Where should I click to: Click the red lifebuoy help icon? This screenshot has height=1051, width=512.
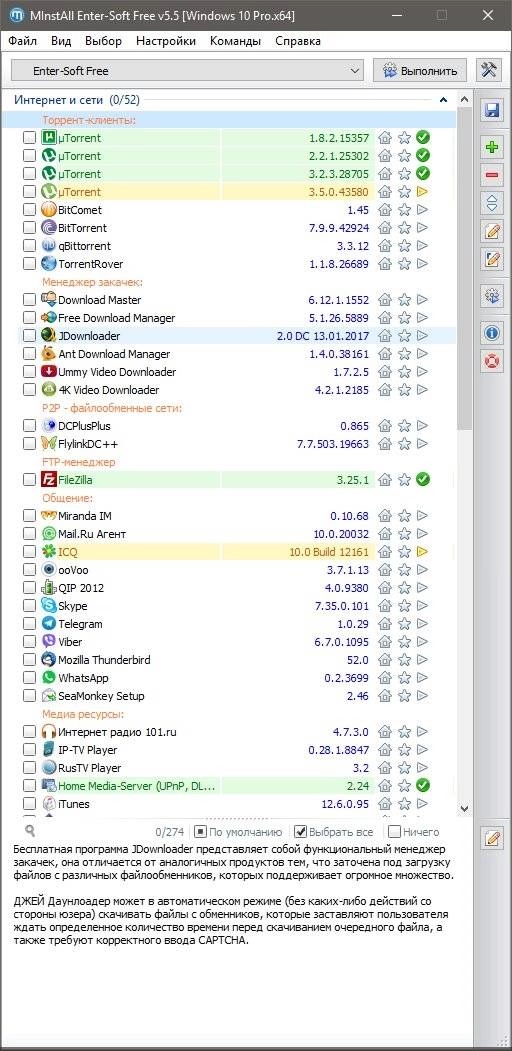tap(493, 361)
